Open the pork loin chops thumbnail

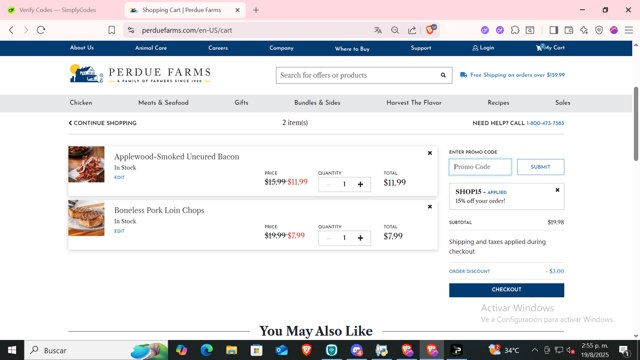[x=86, y=218]
